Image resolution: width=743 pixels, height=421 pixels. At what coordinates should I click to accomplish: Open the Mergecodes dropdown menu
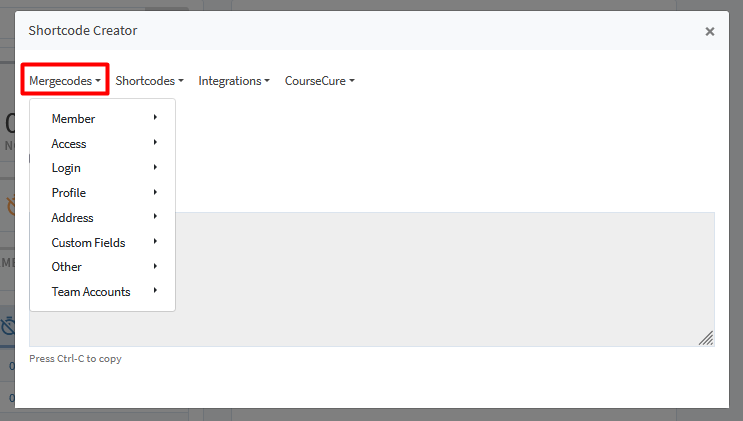(65, 81)
